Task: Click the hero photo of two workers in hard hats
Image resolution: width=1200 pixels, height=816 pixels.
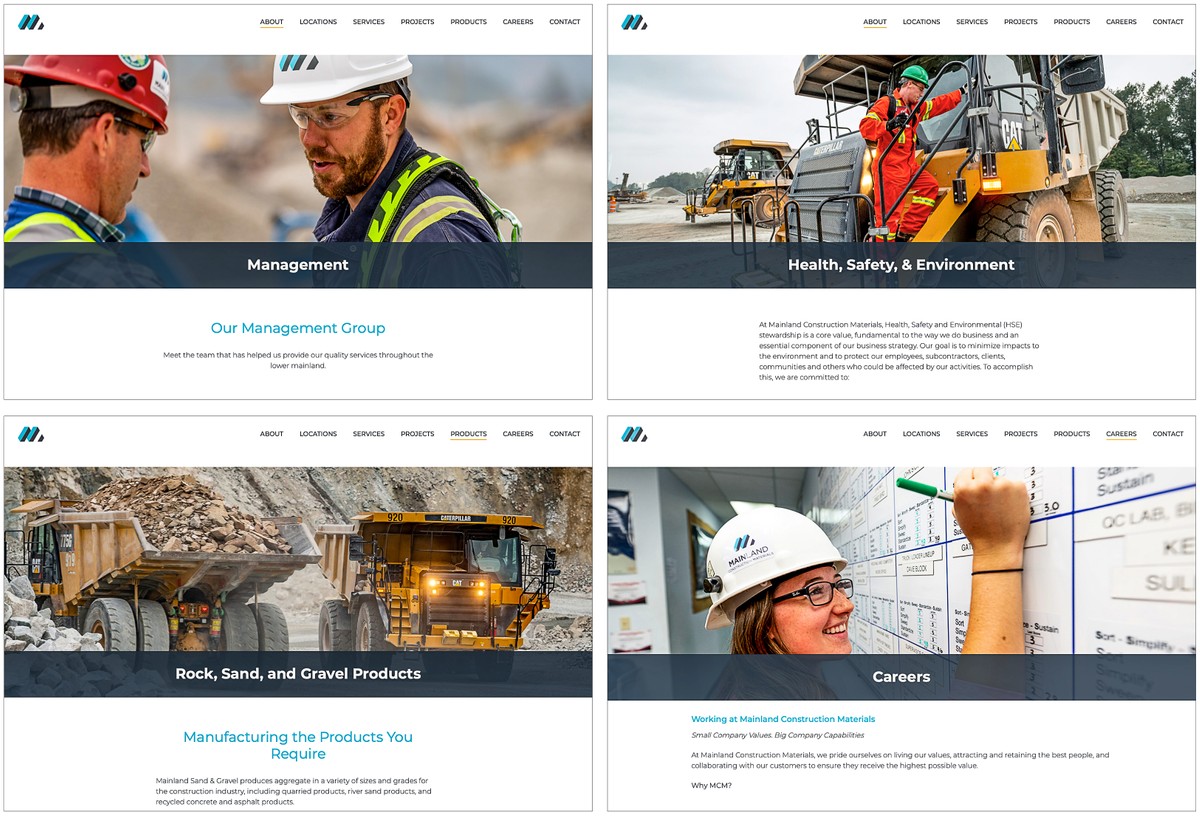Action: coord(298,171)
